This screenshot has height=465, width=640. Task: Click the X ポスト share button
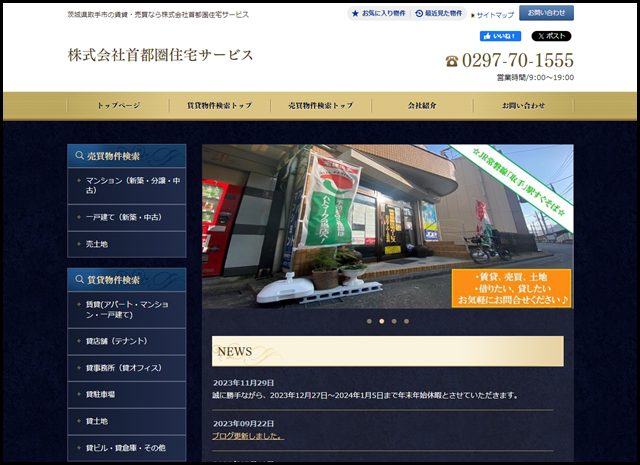click(x=551, y=36)
